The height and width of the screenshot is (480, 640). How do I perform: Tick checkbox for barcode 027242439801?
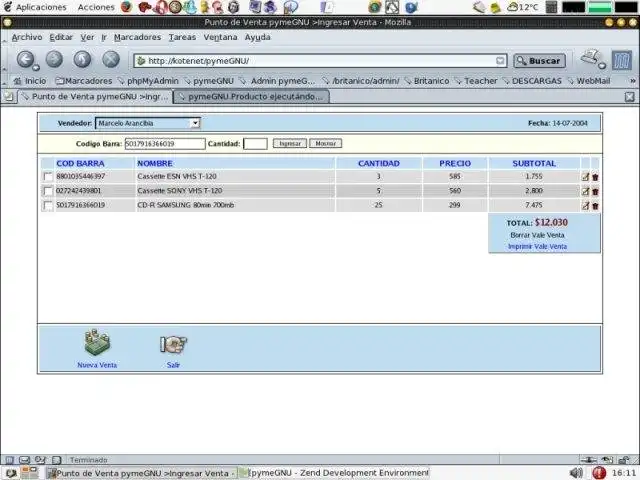[x=48, y=191]
